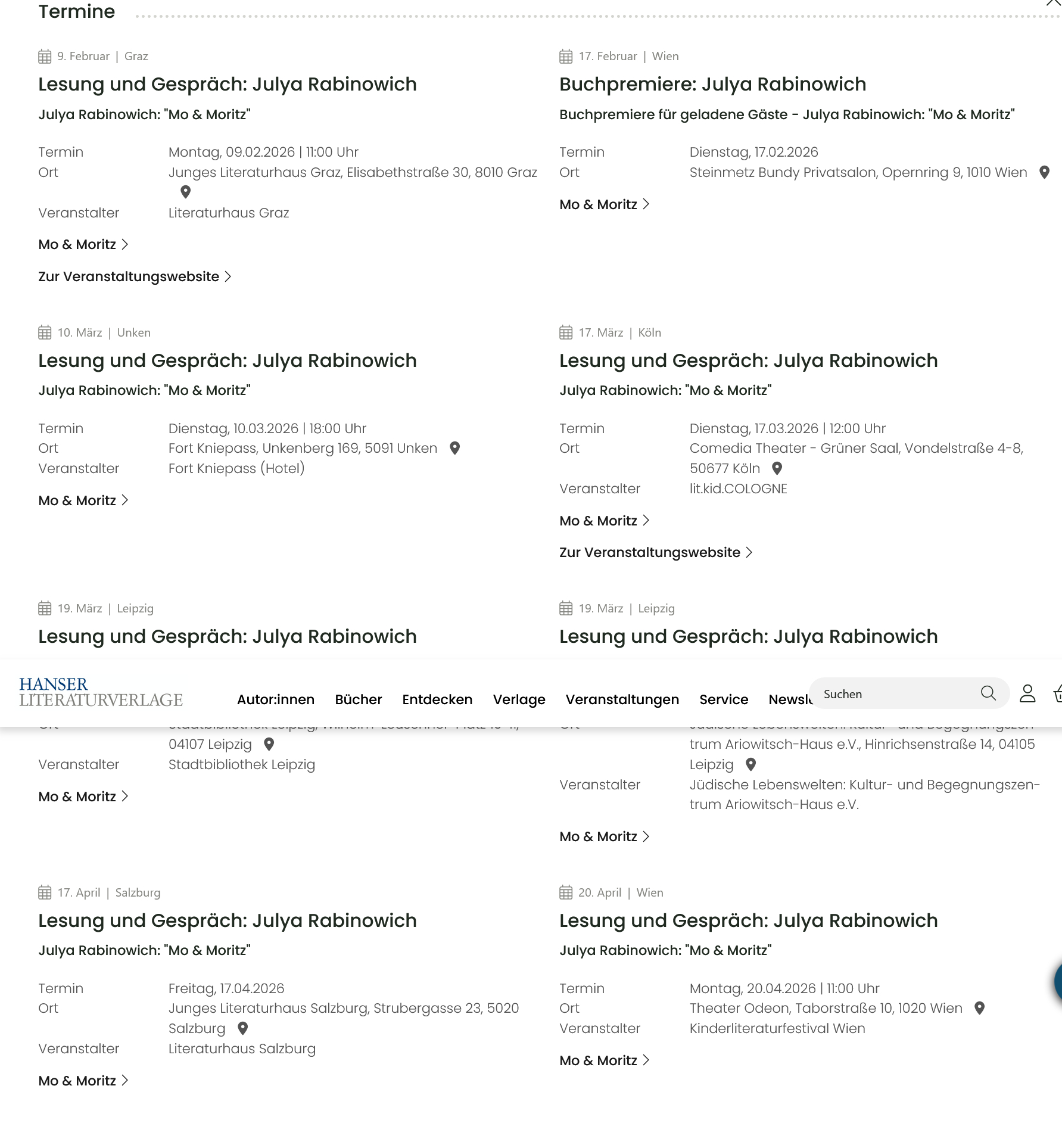Click the Hanser Literaturverlage logo
The image size is (1062, 1148).
pyautogui.click(x=101, y=692)
